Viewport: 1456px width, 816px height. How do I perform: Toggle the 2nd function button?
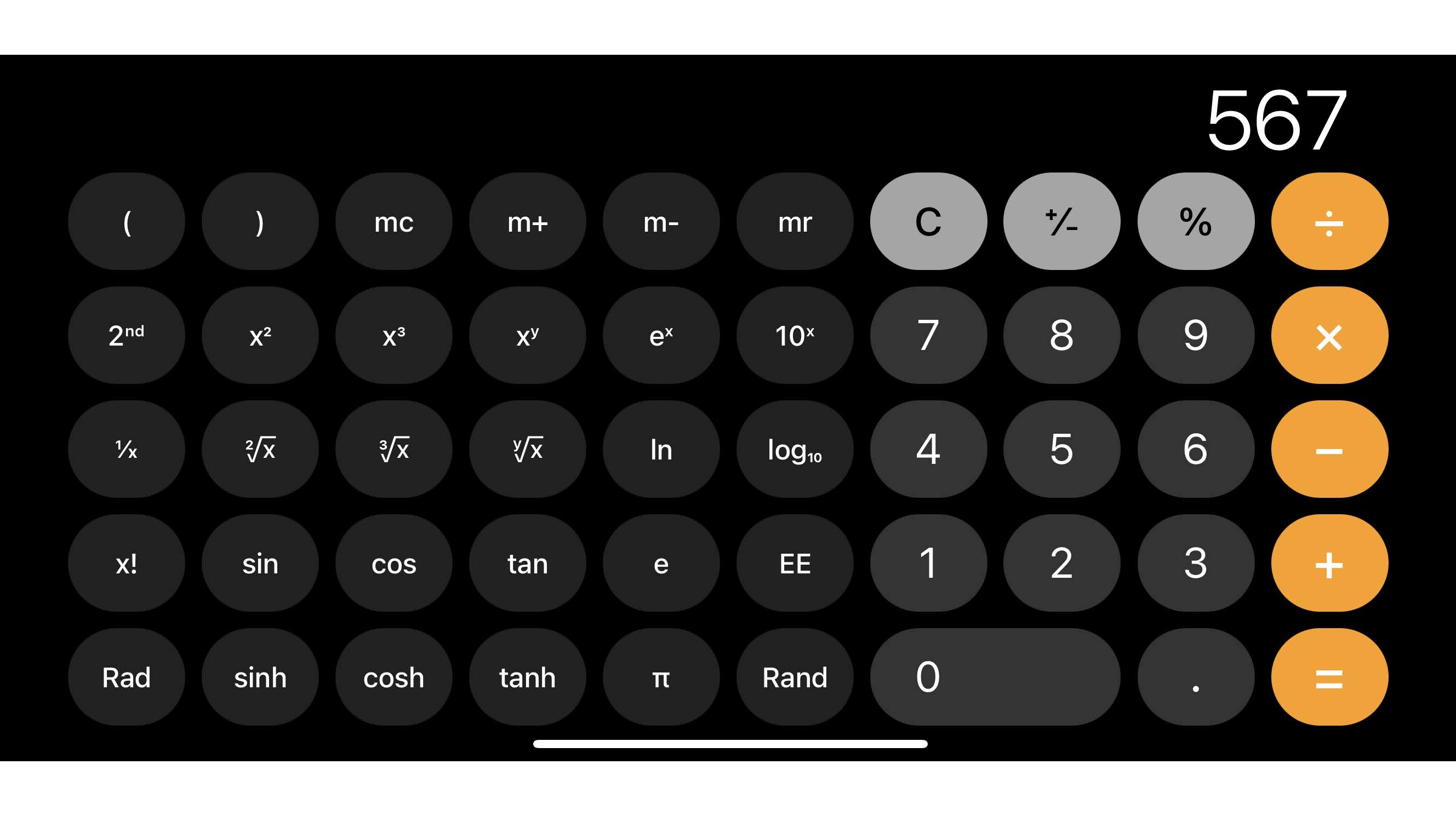[127, 335]
